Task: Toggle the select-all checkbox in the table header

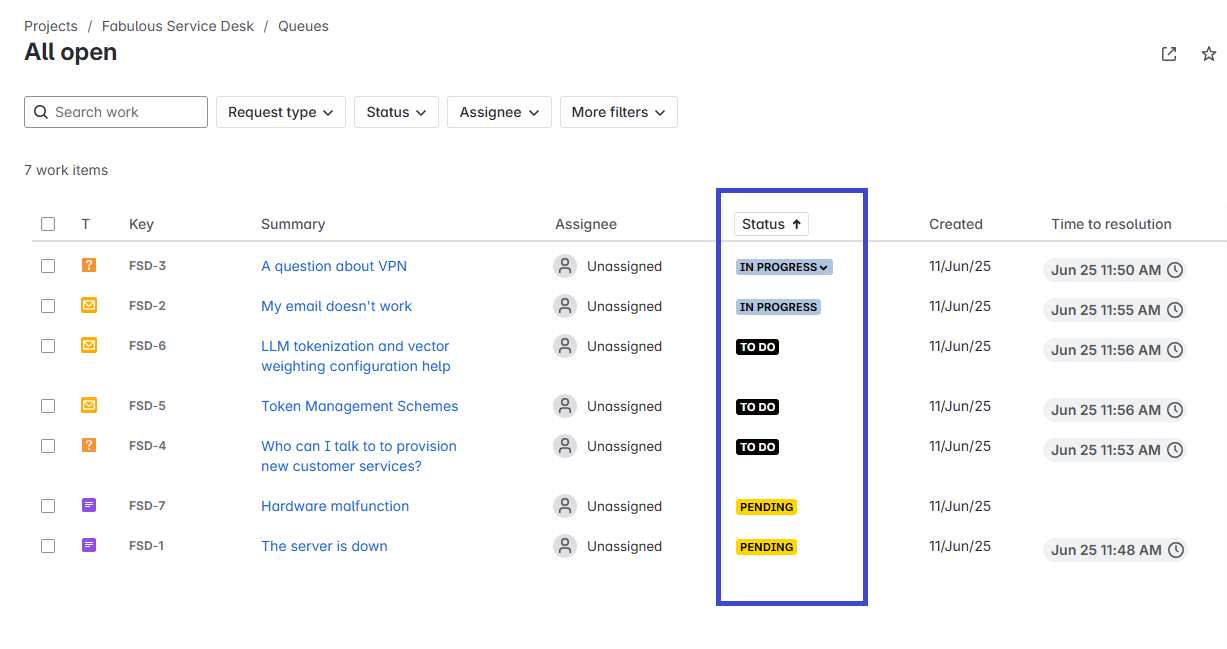Action: [x=48, y=224]
